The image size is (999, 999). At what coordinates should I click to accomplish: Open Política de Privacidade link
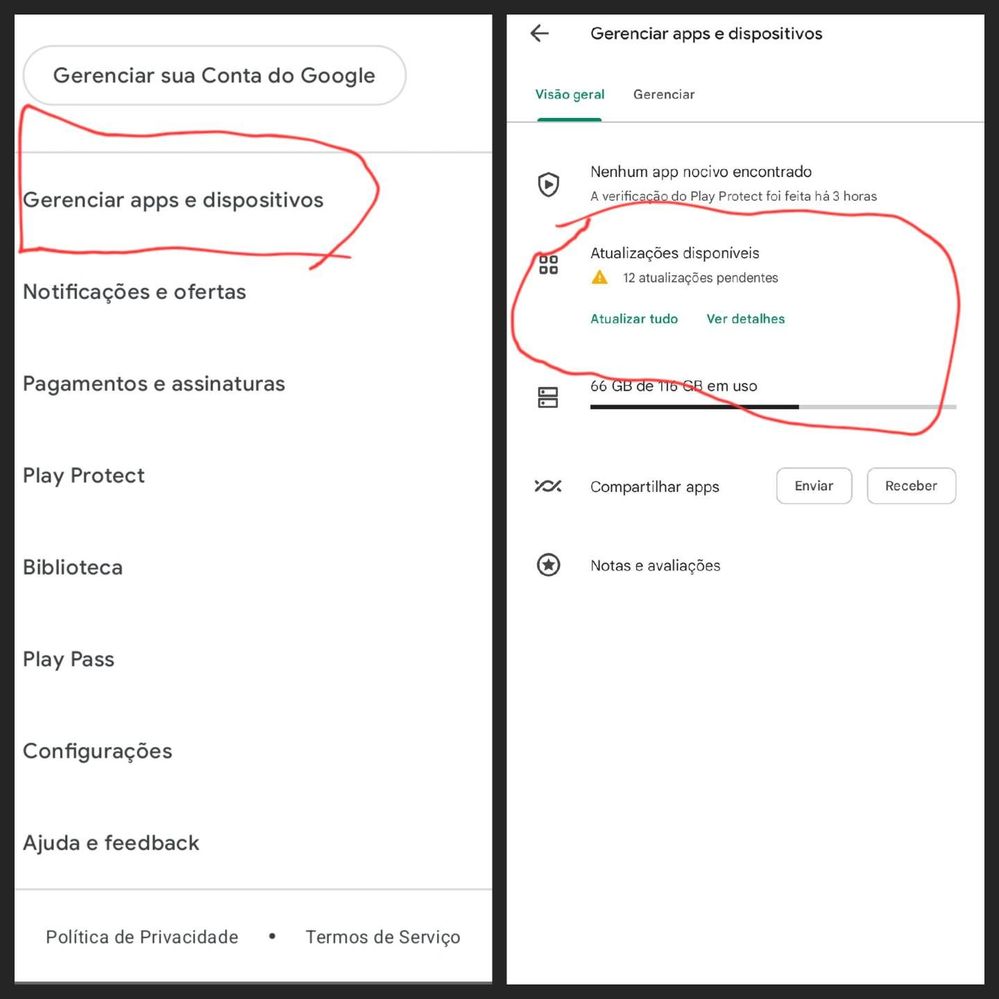click(x=142, y=937)
